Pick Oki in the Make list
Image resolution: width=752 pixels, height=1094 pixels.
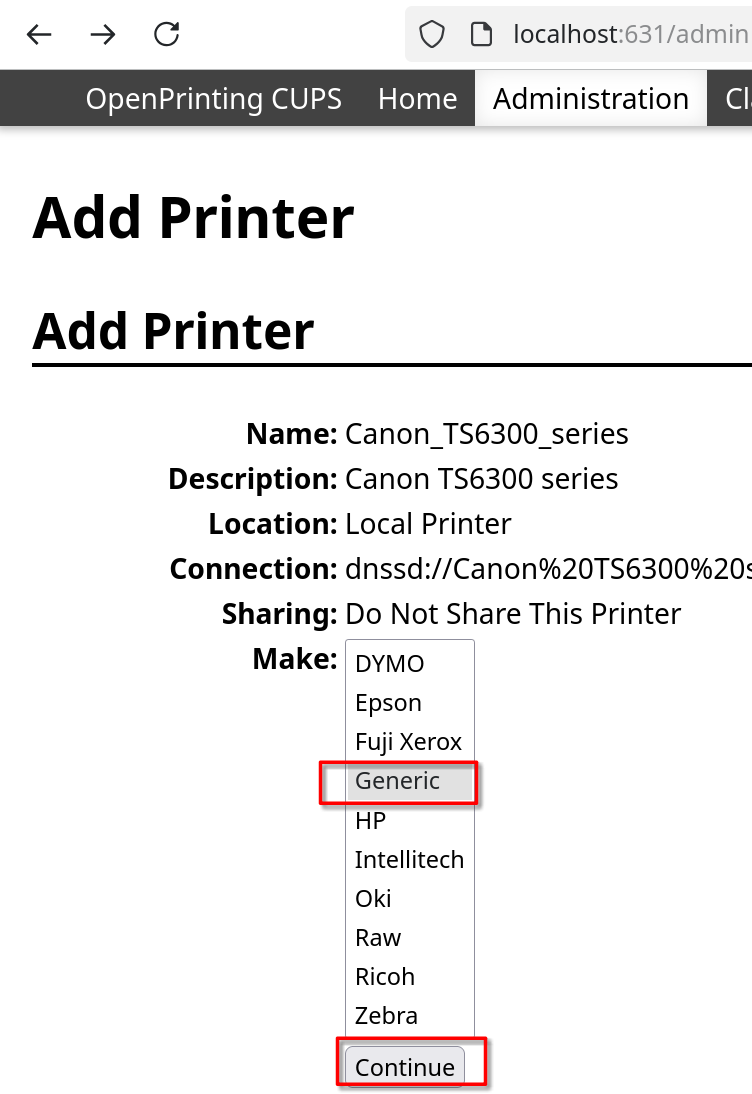coord(373,898)
